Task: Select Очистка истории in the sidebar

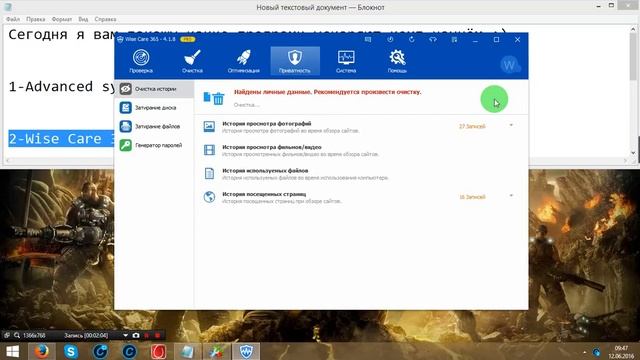Action: 154,89
